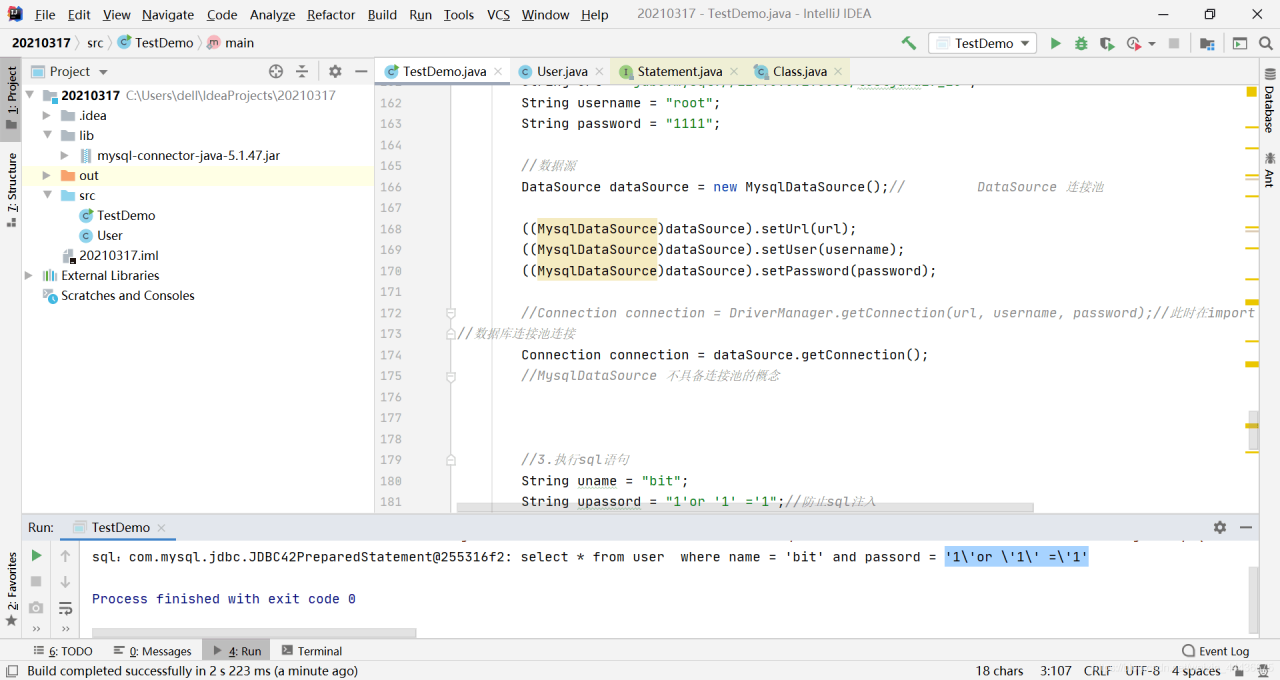Toggle soft-wrap in the Run console
The width and height of the screenshot is (1280, 680).
[66, 607]
